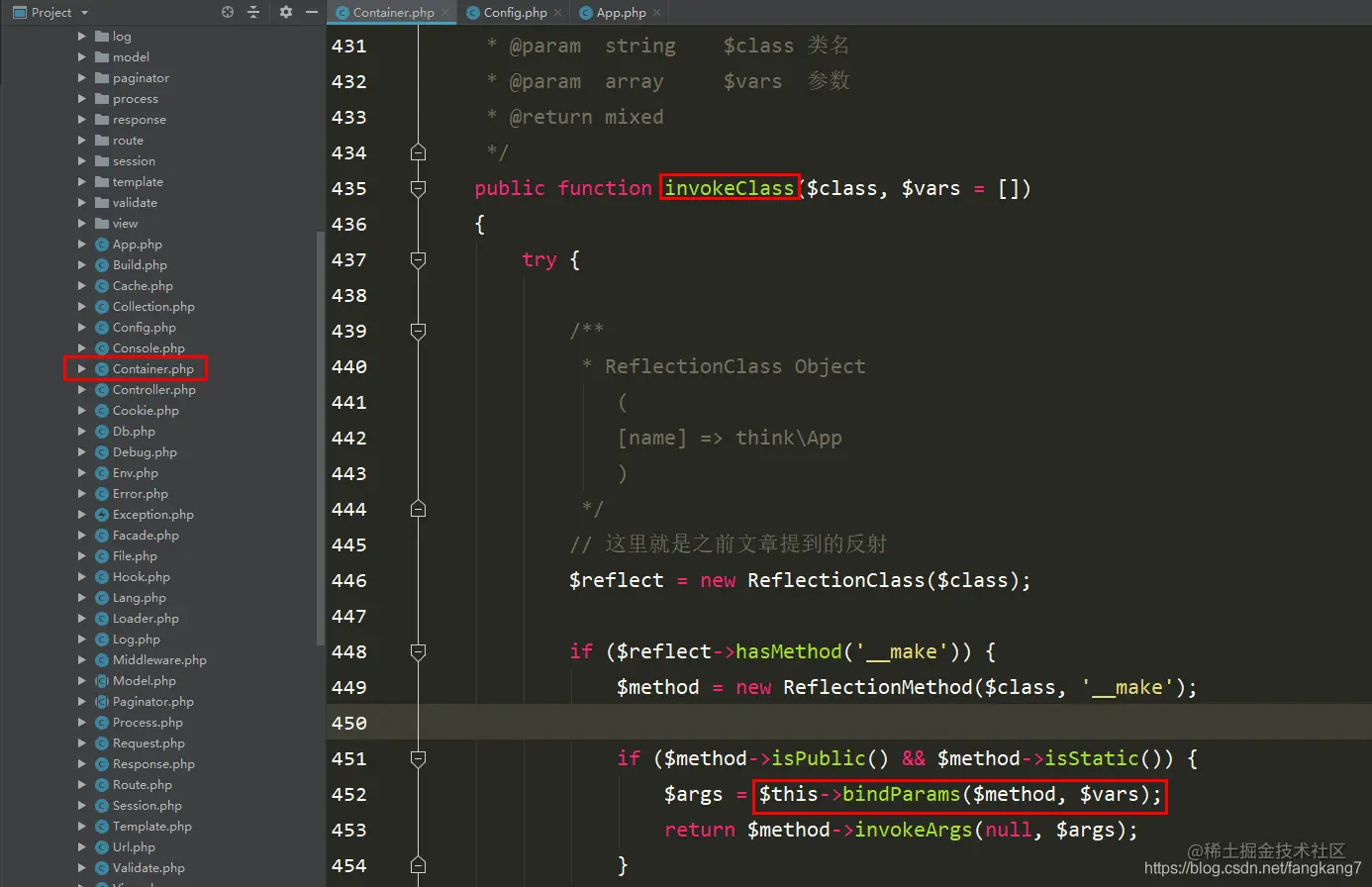
Task: Collapse the comment block at line 439
Action: click(x=418, y=331)
